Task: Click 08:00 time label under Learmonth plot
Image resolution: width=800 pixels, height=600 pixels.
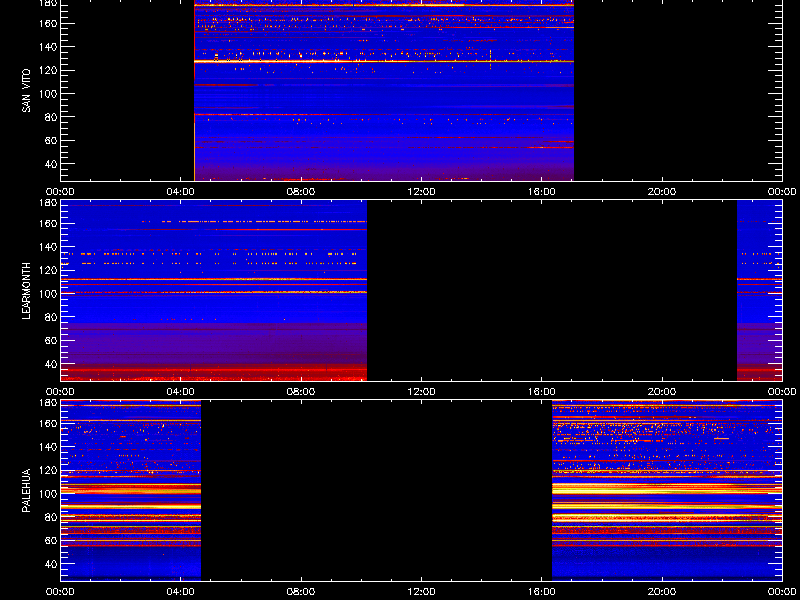Action: pyautogui.click(x=301, y=392)
